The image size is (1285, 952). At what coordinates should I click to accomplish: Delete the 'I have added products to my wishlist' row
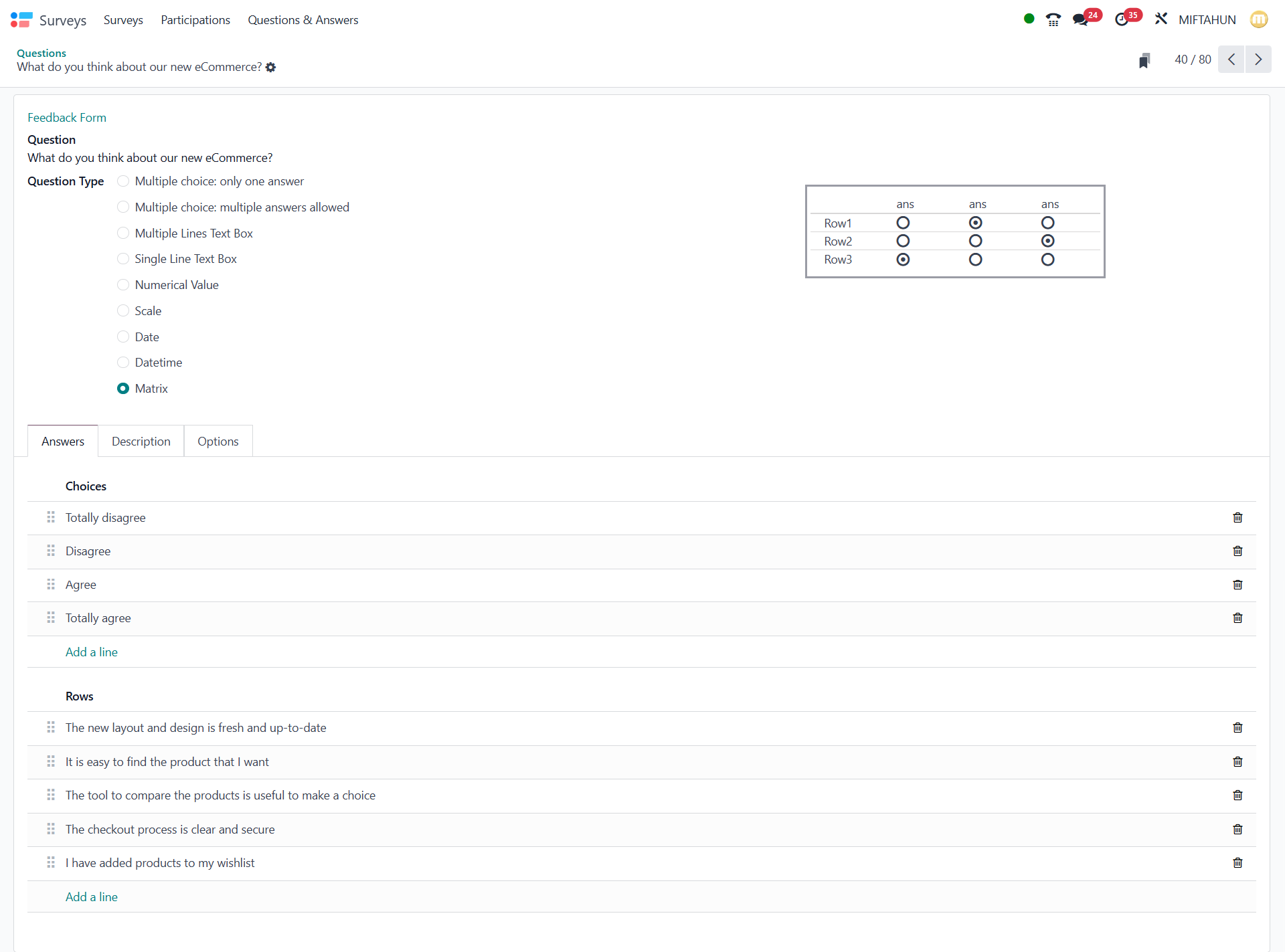click(x=1237, y=863)
